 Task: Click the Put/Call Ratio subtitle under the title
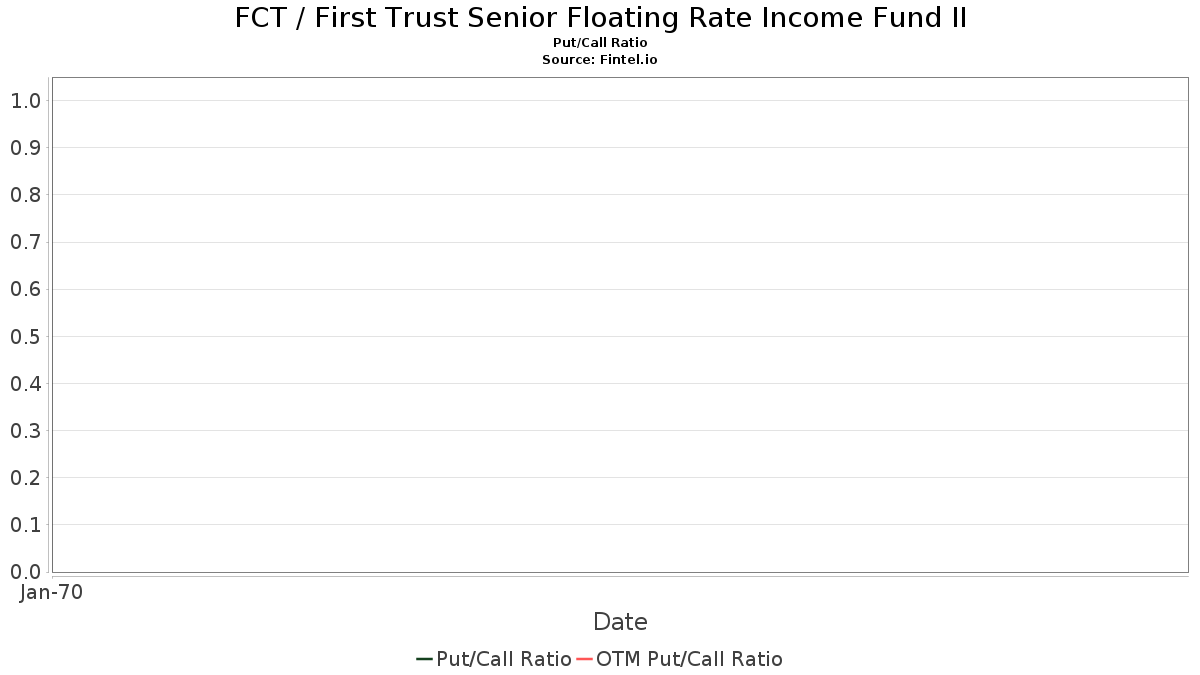[x=600, y=43]
